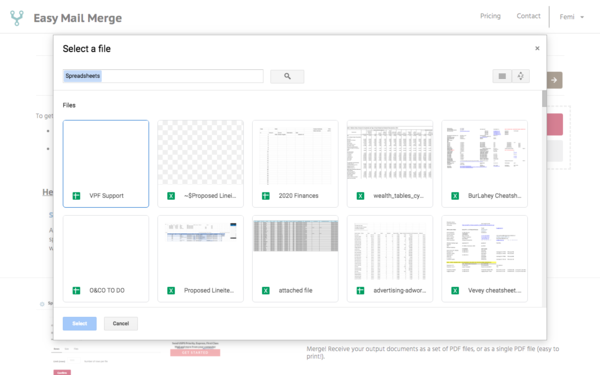Click the 2020 Finances file name

(298, 196)
